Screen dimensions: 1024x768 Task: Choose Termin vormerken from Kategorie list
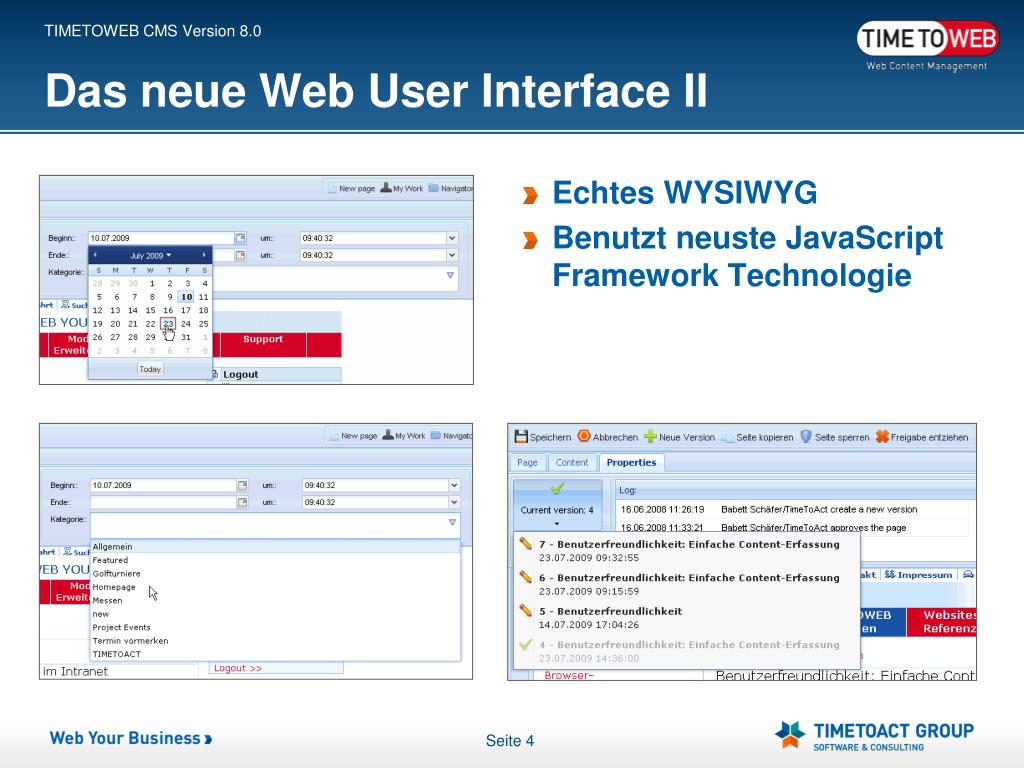click(275, 641)
